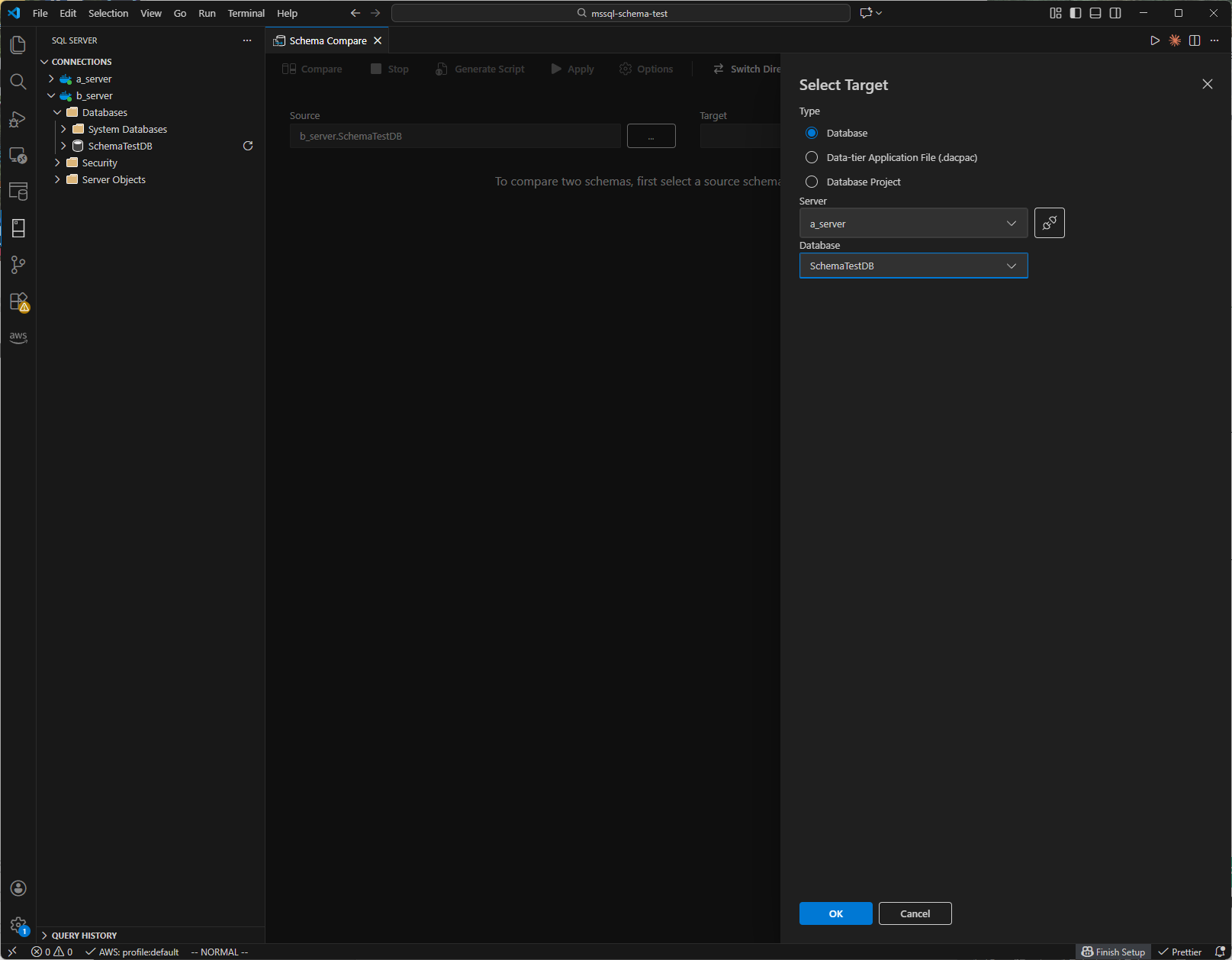Image resolution: width=1232 pixels, height=960 pixels.
Task: Go back in navigation history
Action: coord(355,13)
